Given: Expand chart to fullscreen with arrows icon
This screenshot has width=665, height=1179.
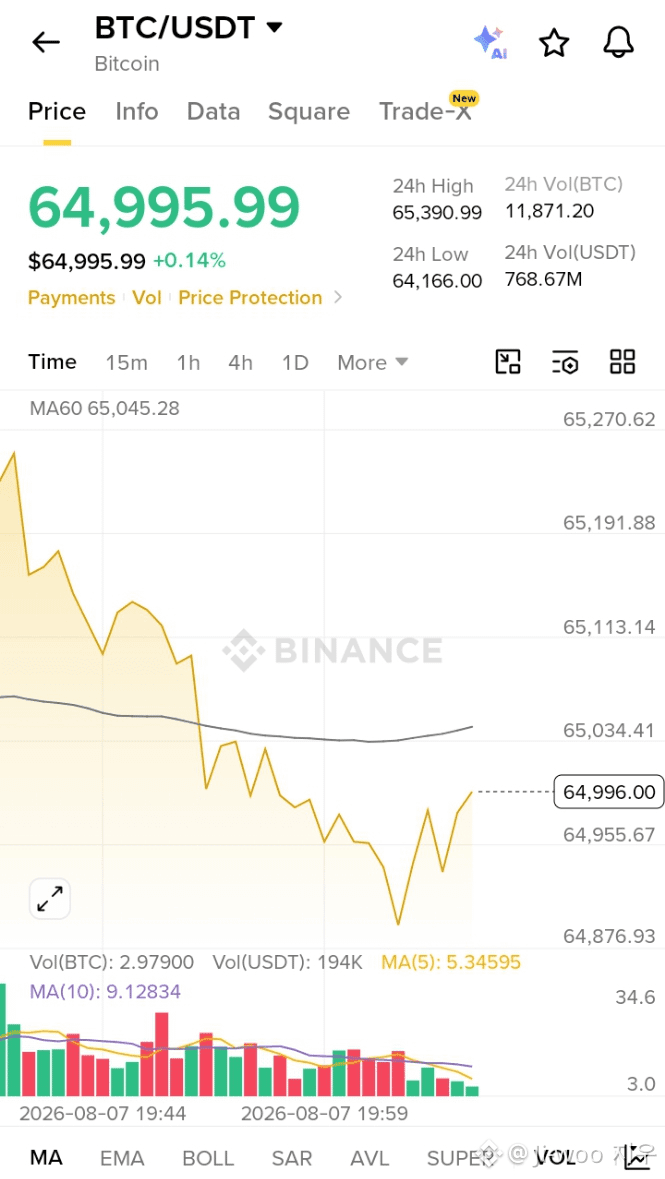Looking at the screenshot, I should click(x=50, y=899).
